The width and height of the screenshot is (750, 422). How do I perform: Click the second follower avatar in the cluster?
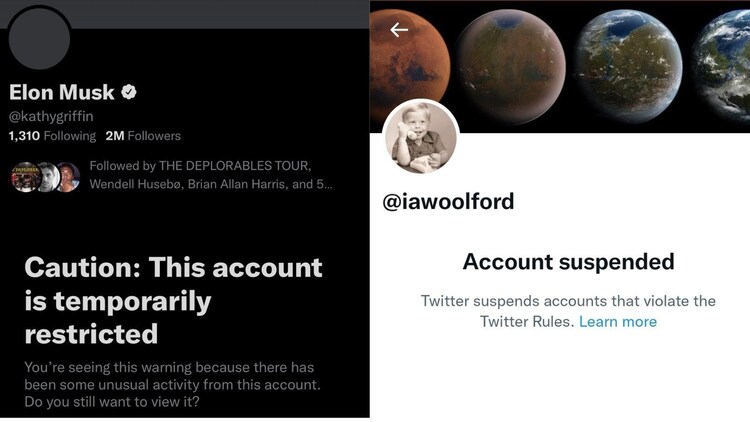coord(47,177)
